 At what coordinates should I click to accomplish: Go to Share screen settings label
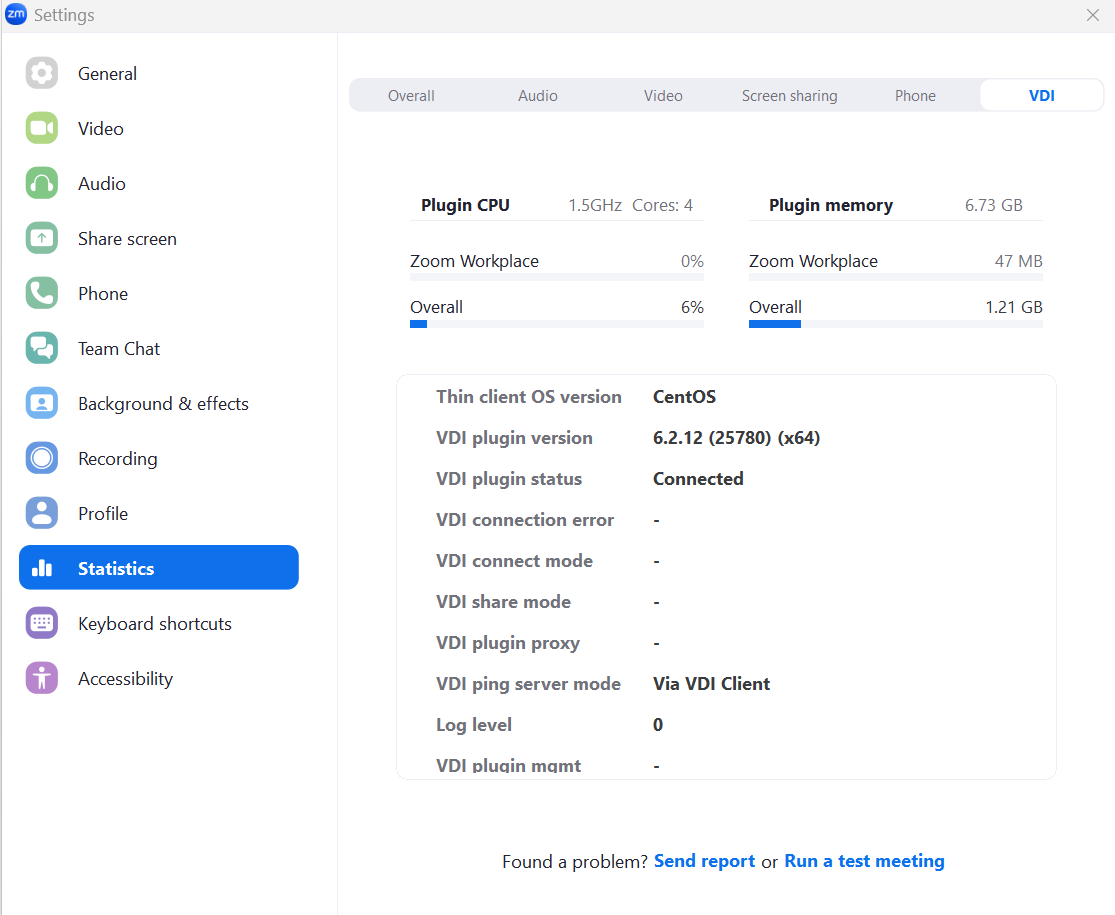[x=127, y=239]
